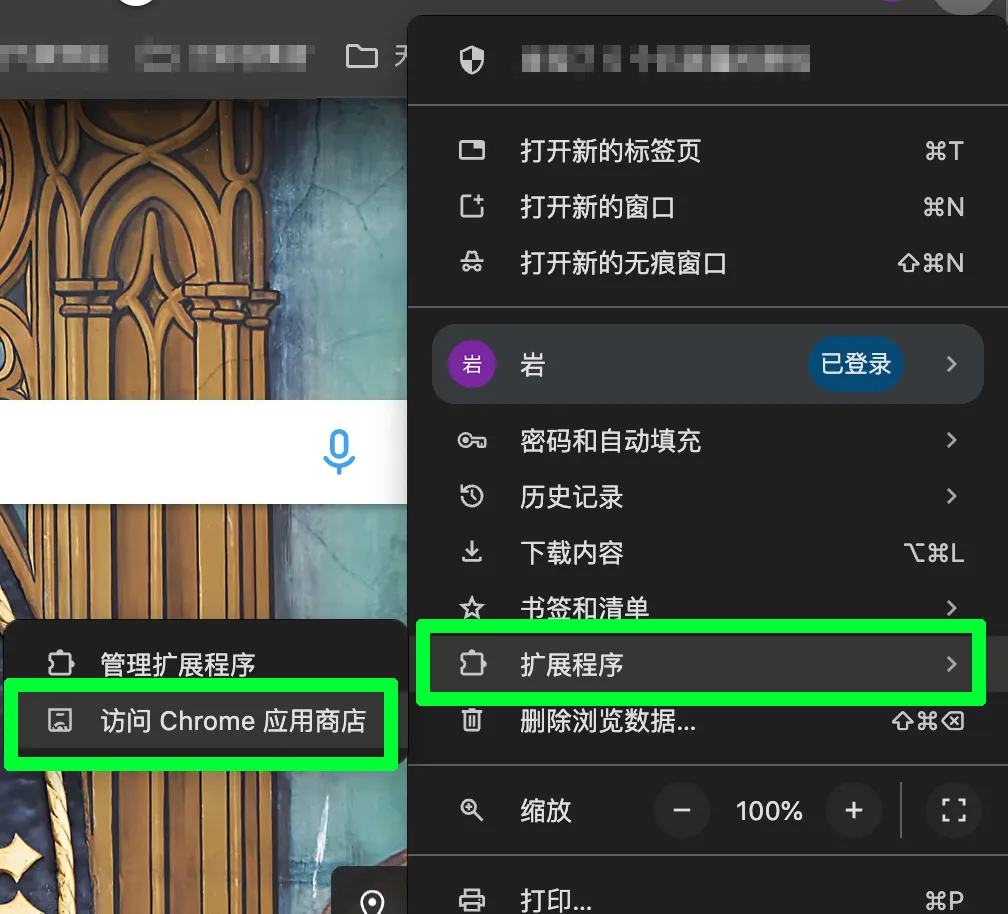Screen dimensions: 1008x914
Task: Click the location pin icon at bottom
Action: [x=372, y=902]
